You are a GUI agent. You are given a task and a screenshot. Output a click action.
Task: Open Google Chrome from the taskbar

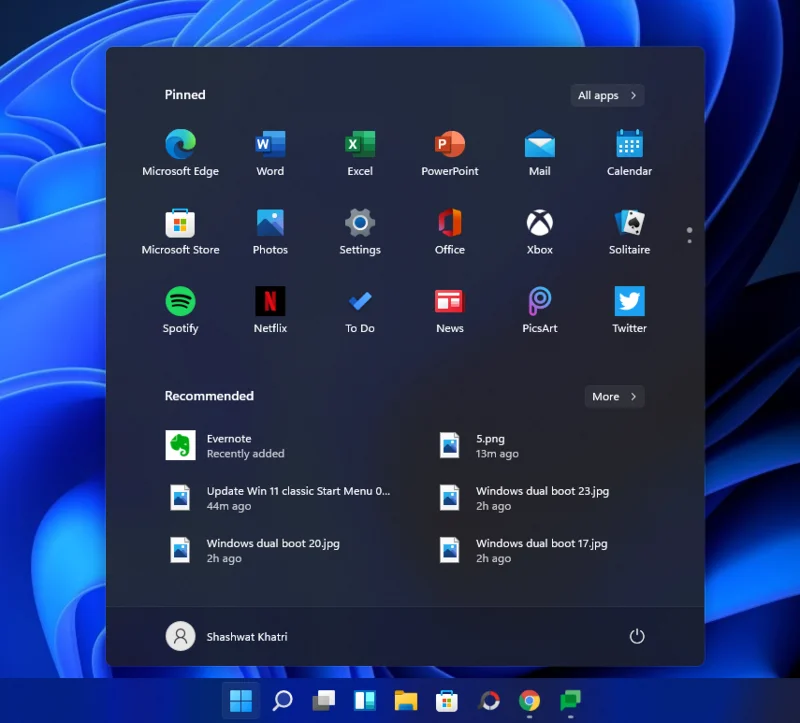pos(529,701)
